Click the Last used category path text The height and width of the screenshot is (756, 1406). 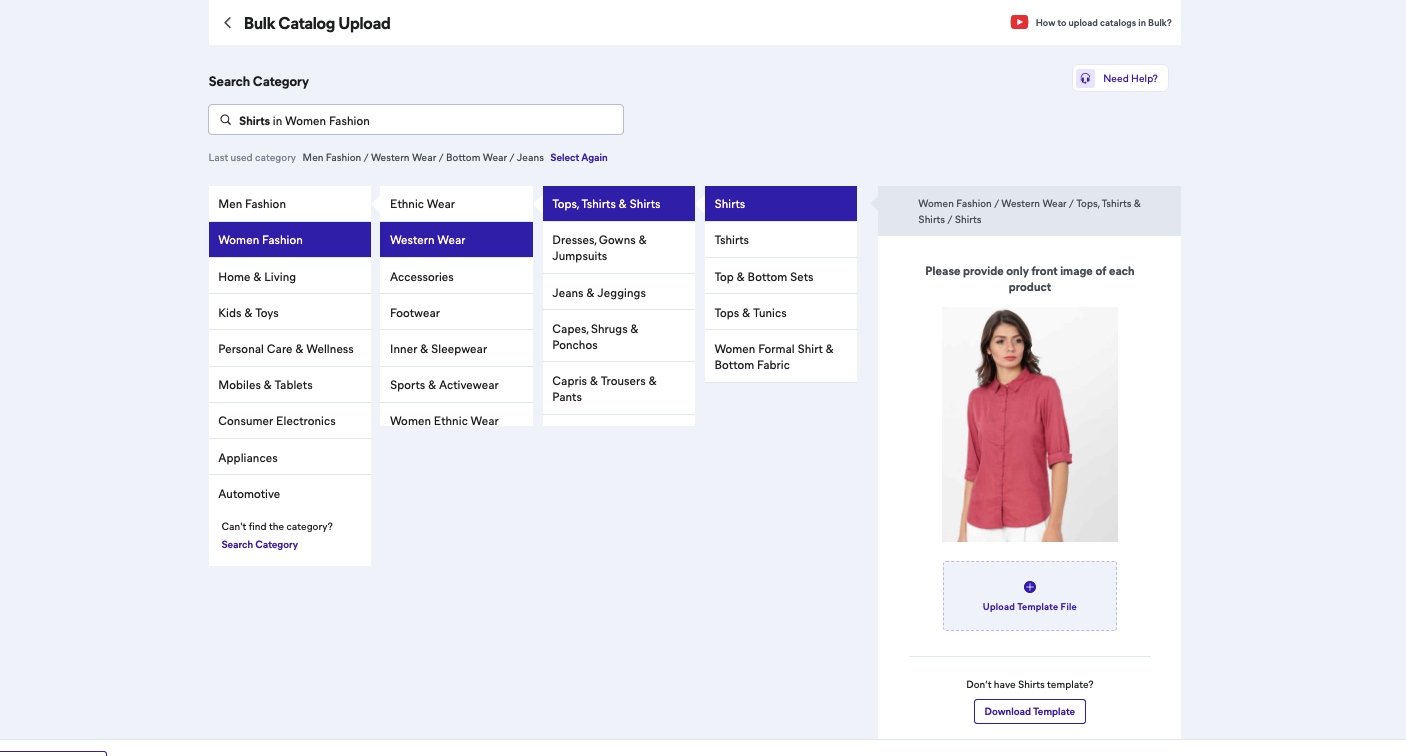[423, 157]
